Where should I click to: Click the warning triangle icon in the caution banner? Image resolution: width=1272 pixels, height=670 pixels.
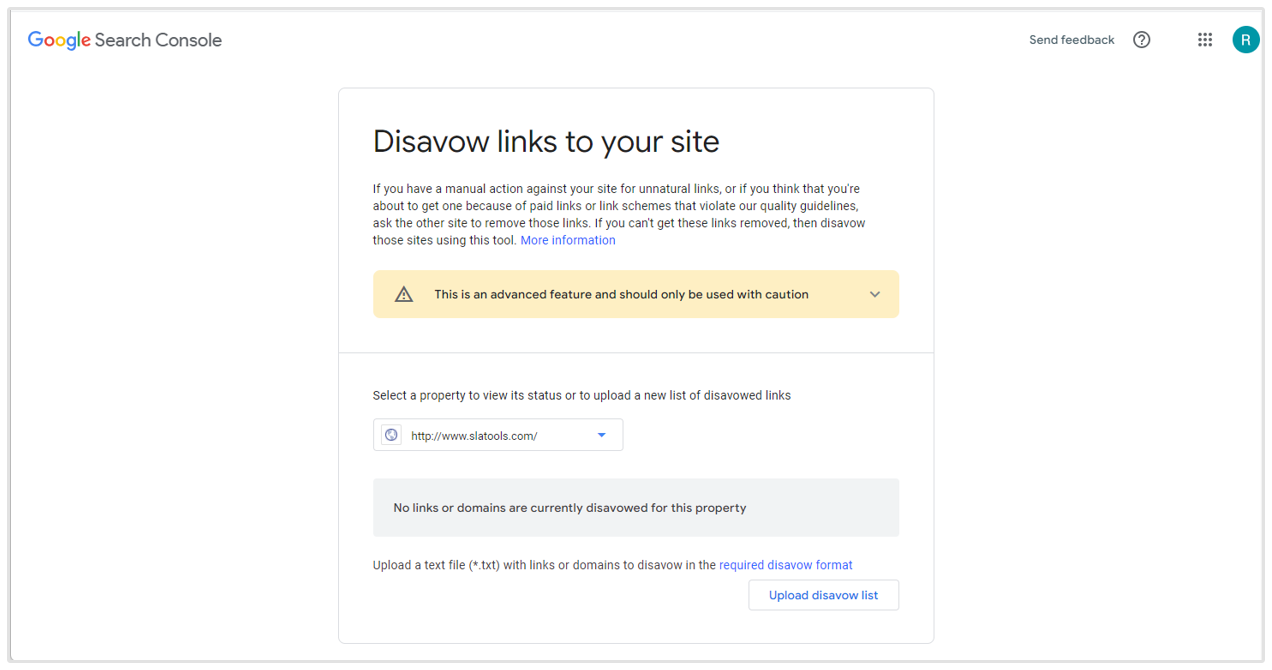(x=403, y=293)
